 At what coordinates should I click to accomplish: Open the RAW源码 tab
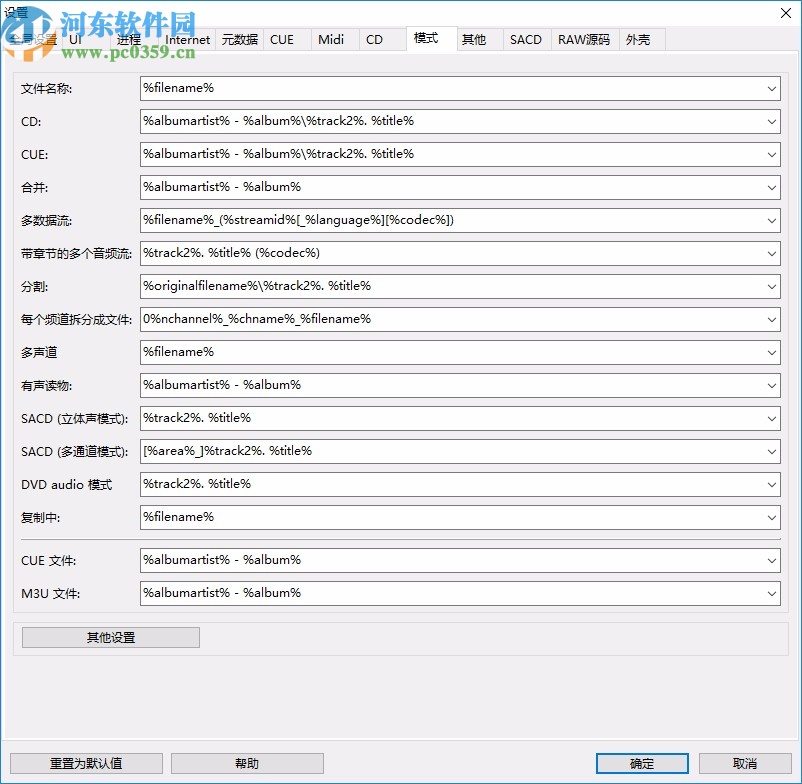tap(584, 40)
